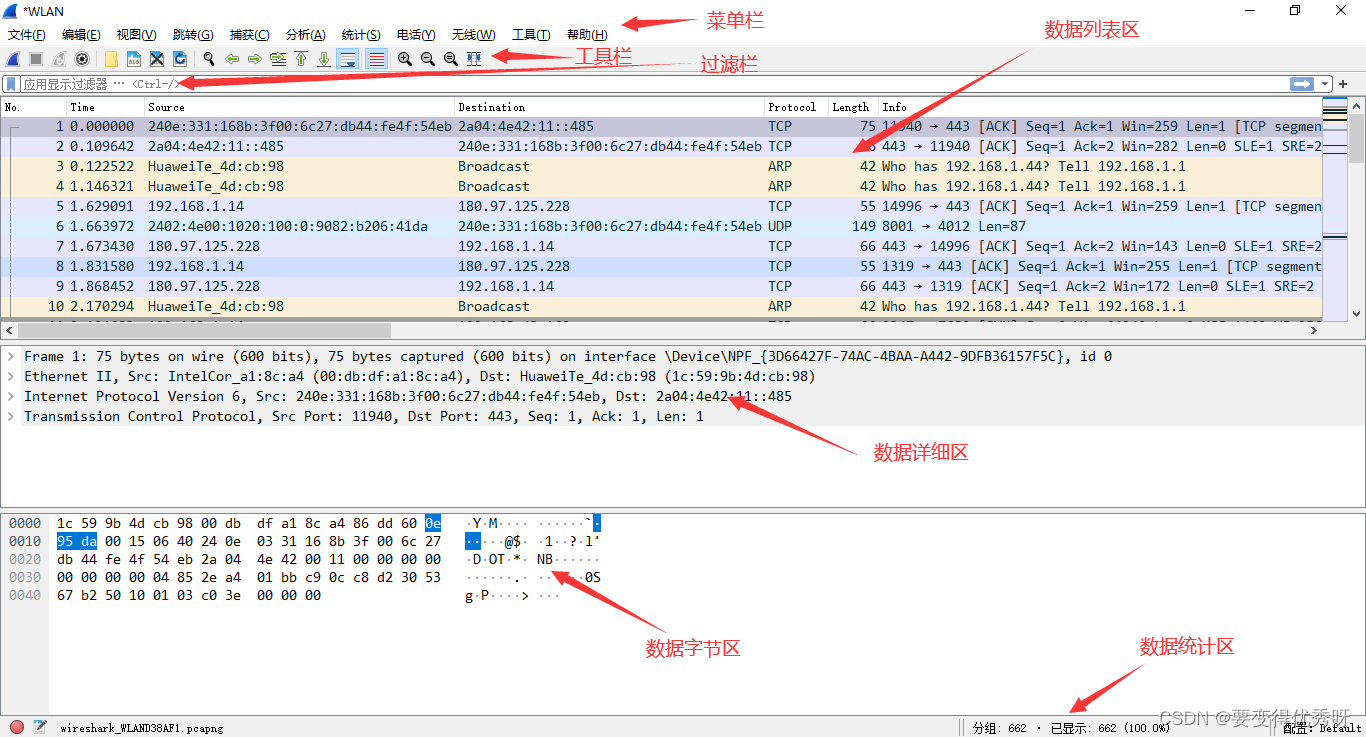Open the 统计(S) menu
The image size is (1366, 737).
point(361,35)
